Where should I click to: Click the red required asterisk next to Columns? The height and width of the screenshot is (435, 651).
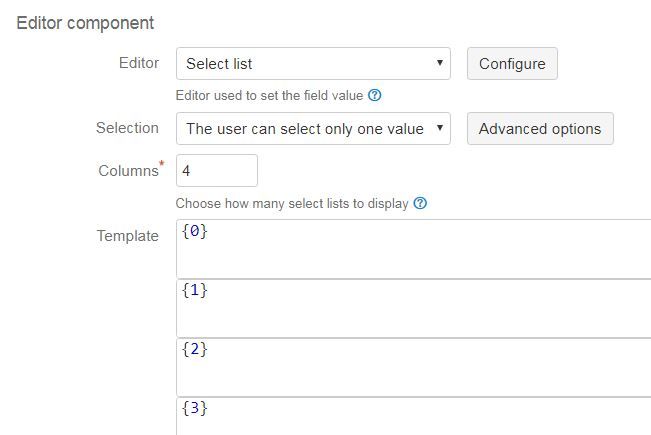[x=162, y=163]
